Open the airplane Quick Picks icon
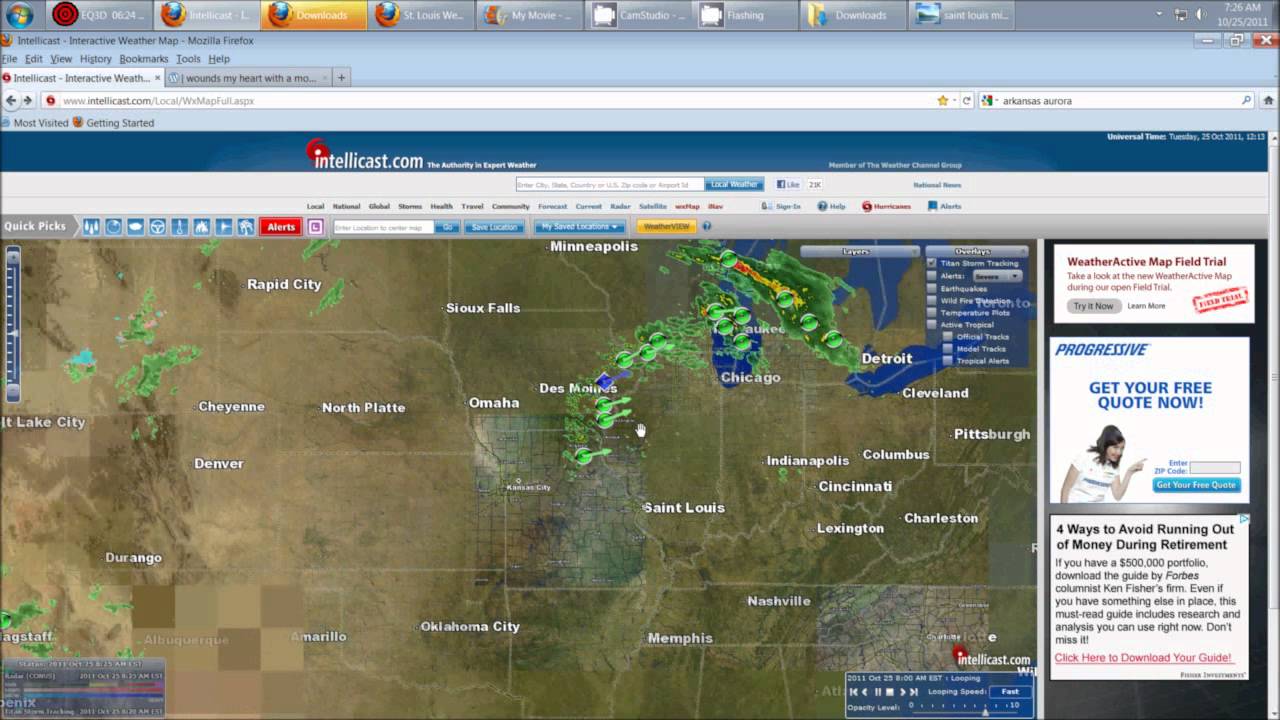This screenshot has width=1280, height=720. [224, 227]
